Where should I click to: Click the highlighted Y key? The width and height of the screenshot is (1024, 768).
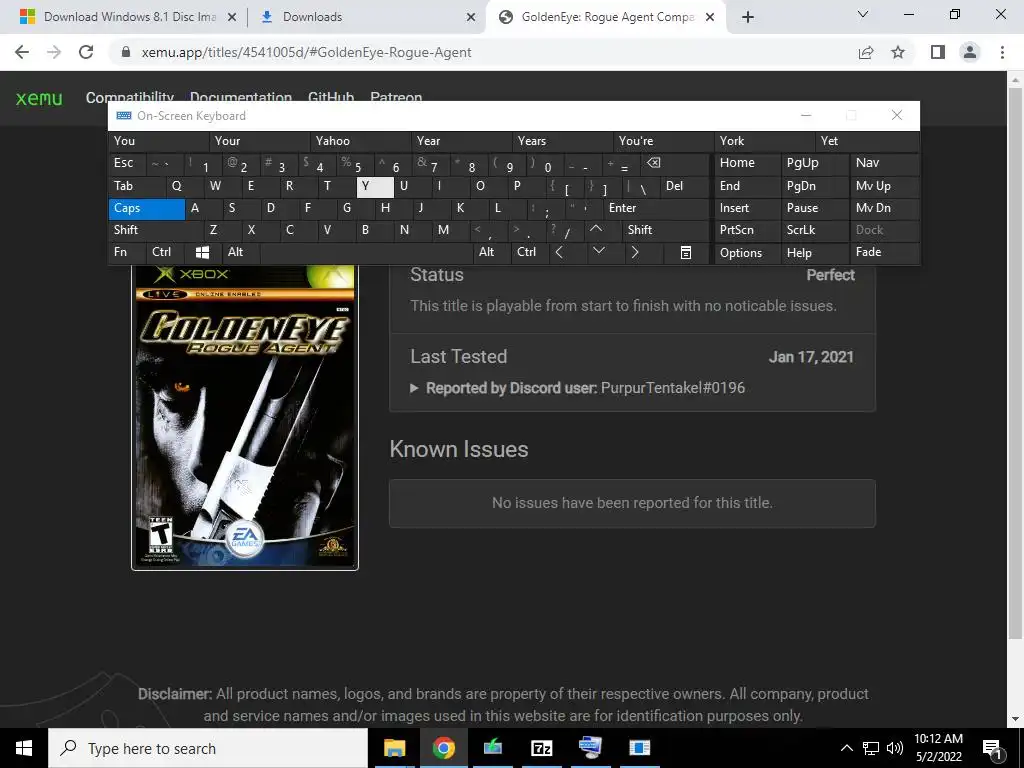point(375,187)
